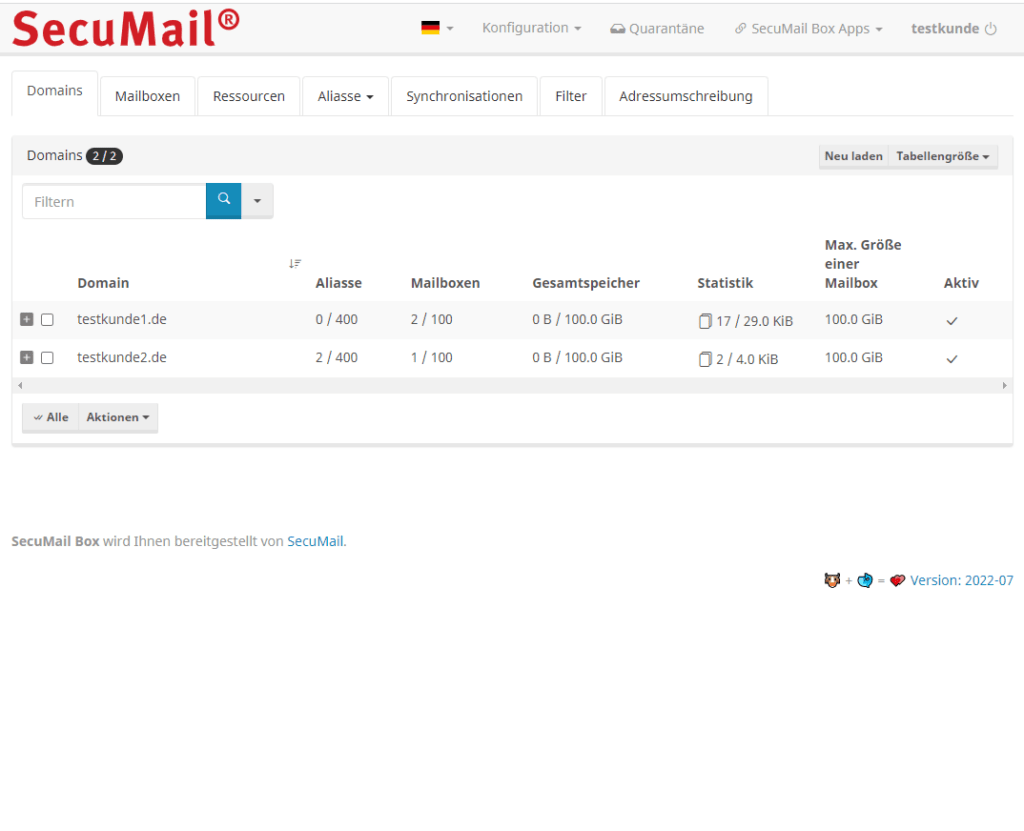
Task: Expand the testkunde1.de row details
Action: tap(26, 320)
